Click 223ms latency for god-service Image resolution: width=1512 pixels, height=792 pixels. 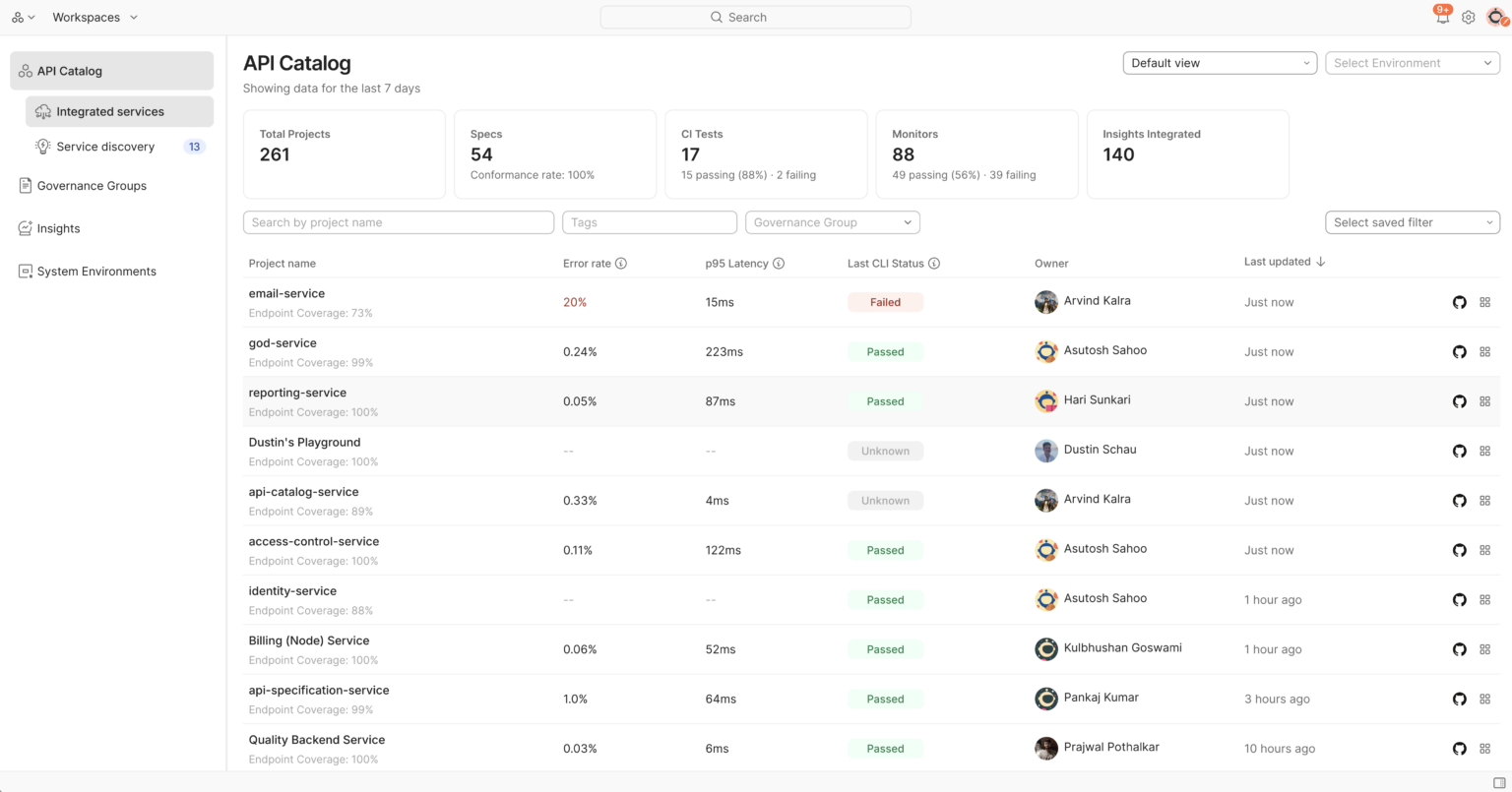tap(724, 352)
